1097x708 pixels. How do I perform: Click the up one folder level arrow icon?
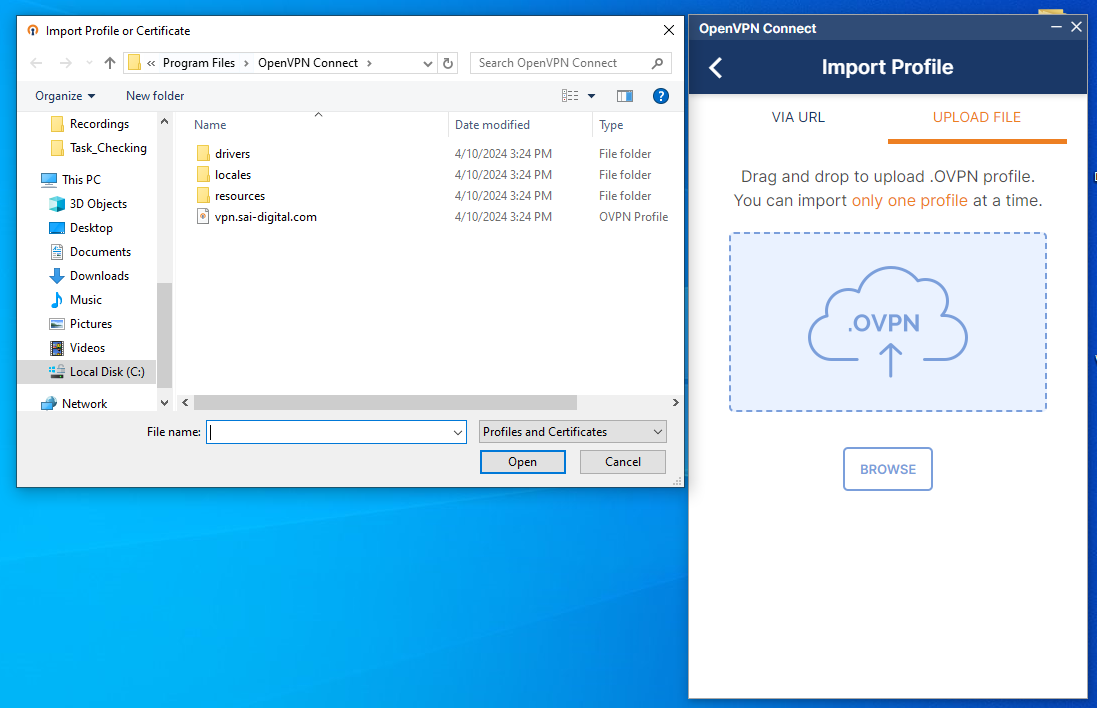(110, 62)
